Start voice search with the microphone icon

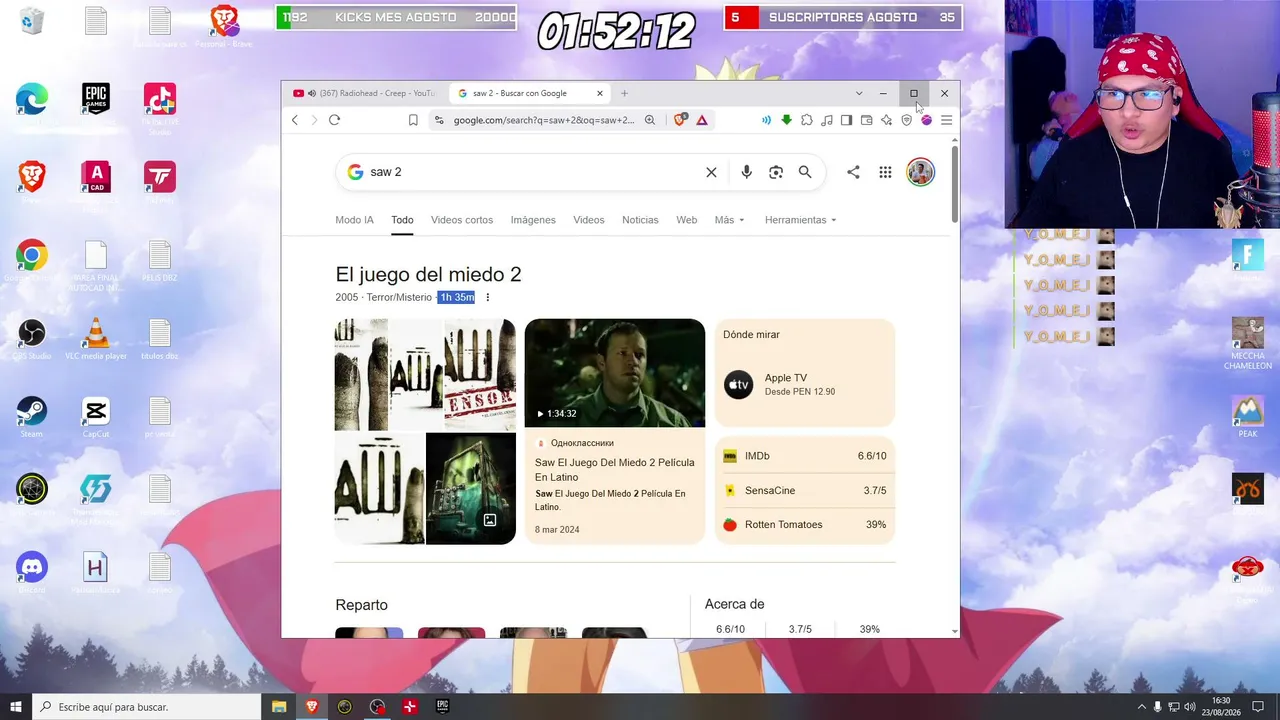tap(746, 172)
